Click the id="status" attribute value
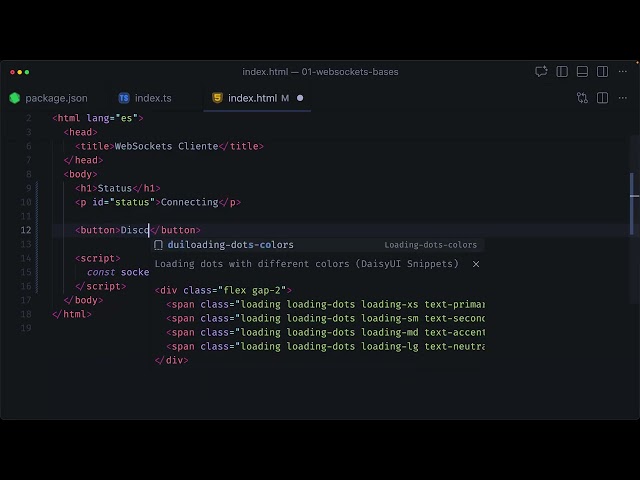Viewport: 640px width, 480px height. click(x=132, y=202)
